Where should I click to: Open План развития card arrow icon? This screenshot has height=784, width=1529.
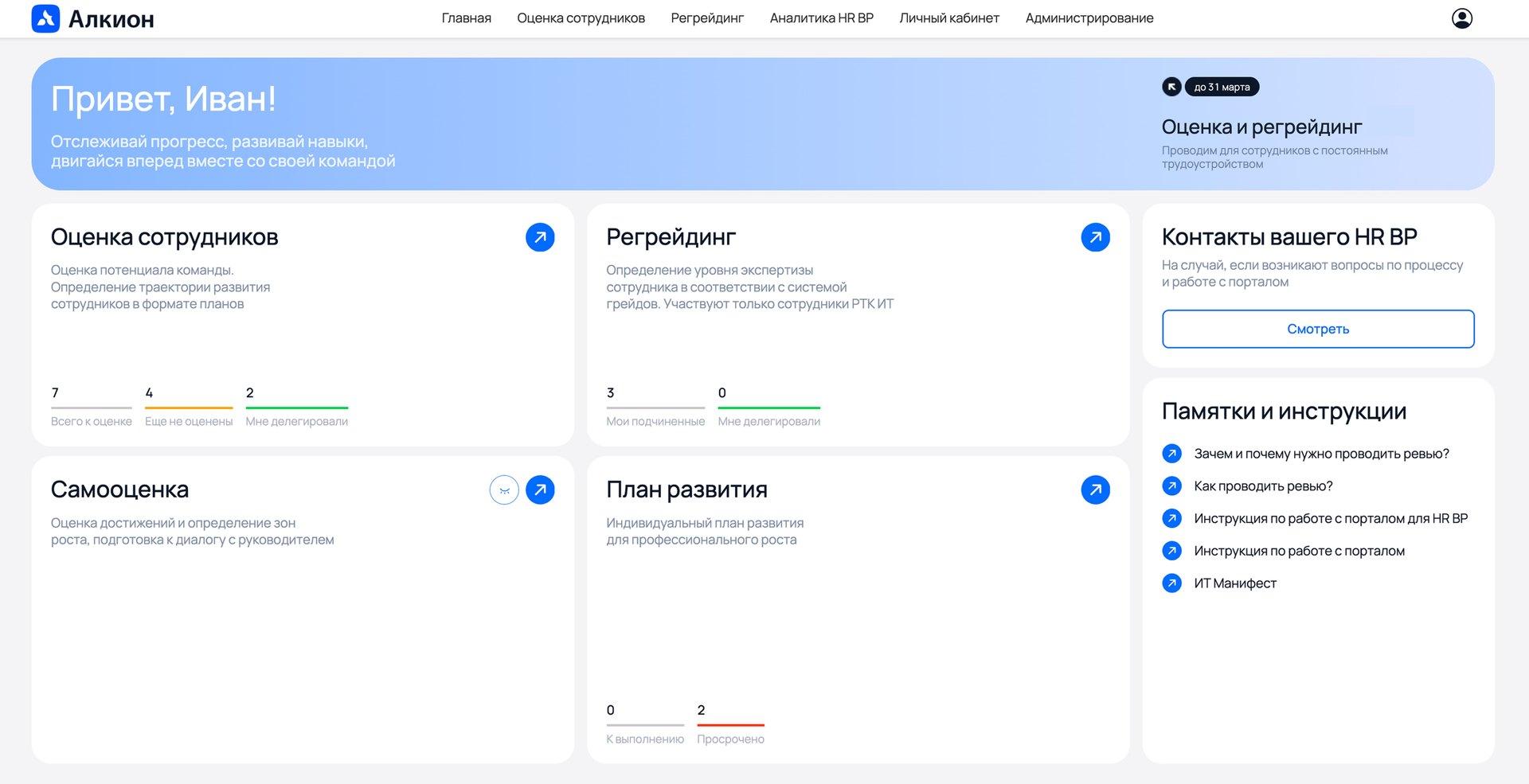click(1095, 490)
